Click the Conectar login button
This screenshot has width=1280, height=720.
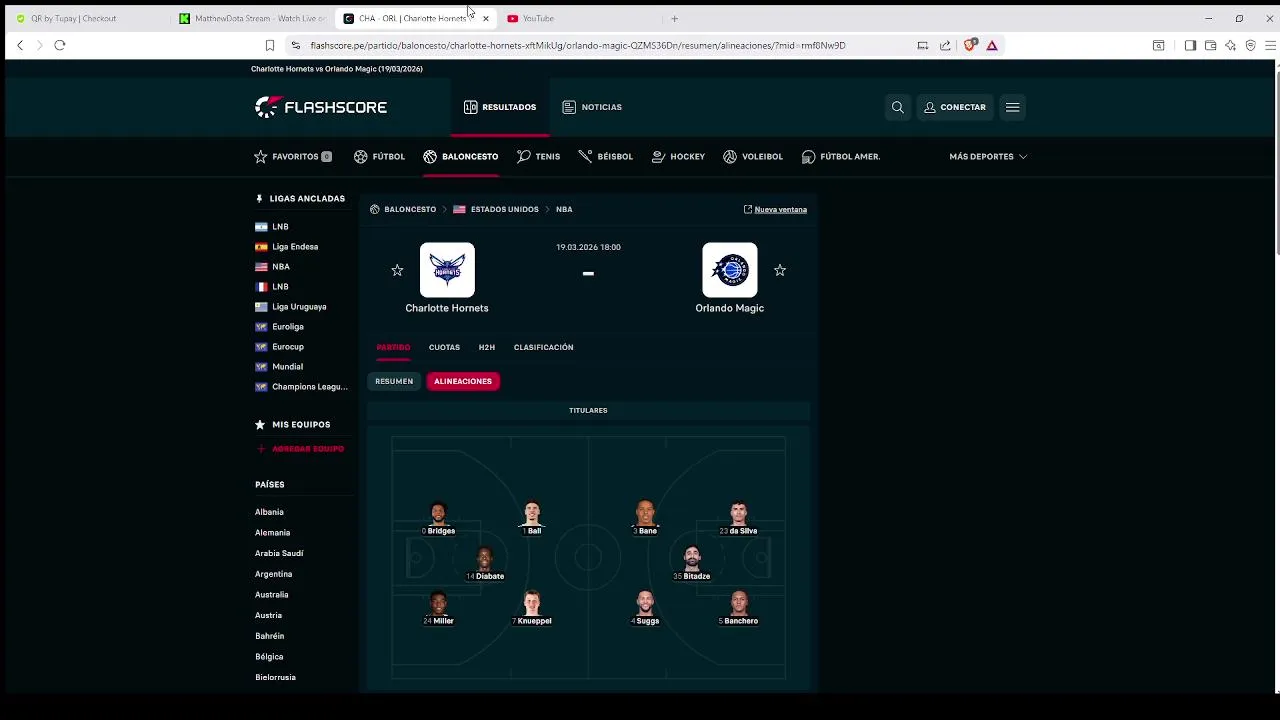point(955,107)
